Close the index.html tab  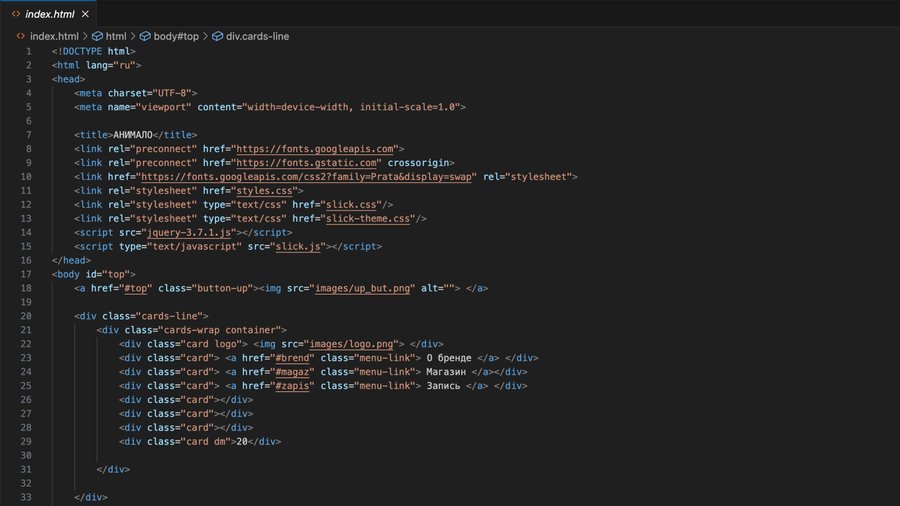coord(85,14)
